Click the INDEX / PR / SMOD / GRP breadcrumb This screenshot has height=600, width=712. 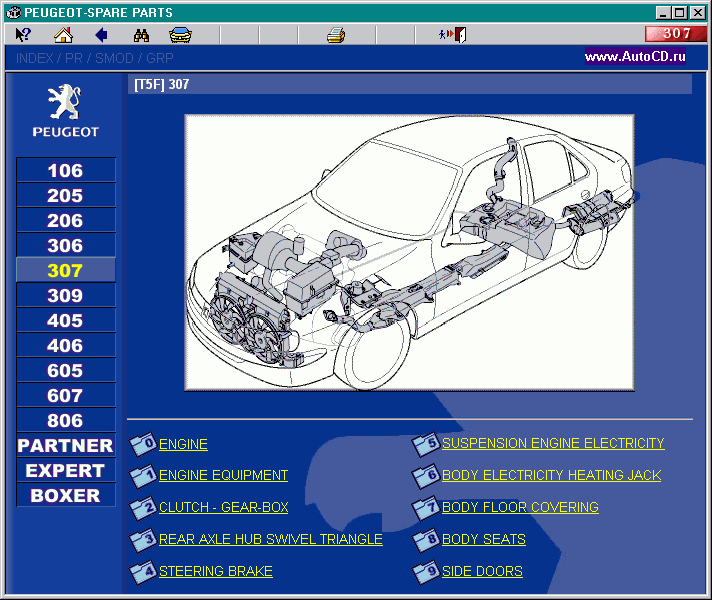94,58
